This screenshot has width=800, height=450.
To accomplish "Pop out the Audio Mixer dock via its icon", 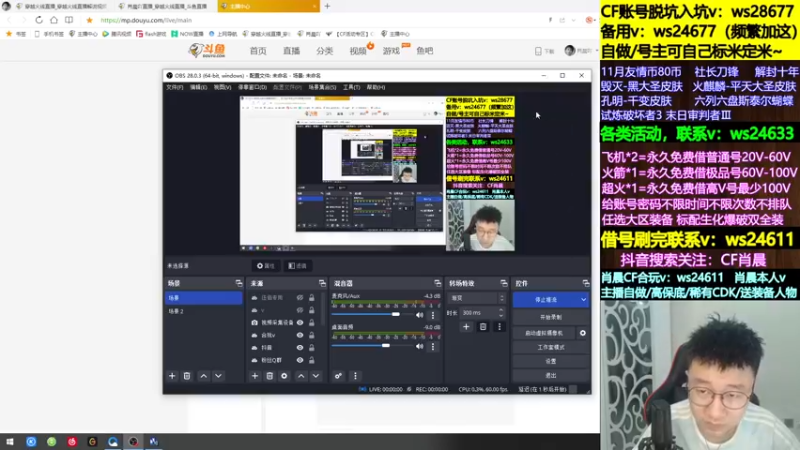I will tap(437, 283).
